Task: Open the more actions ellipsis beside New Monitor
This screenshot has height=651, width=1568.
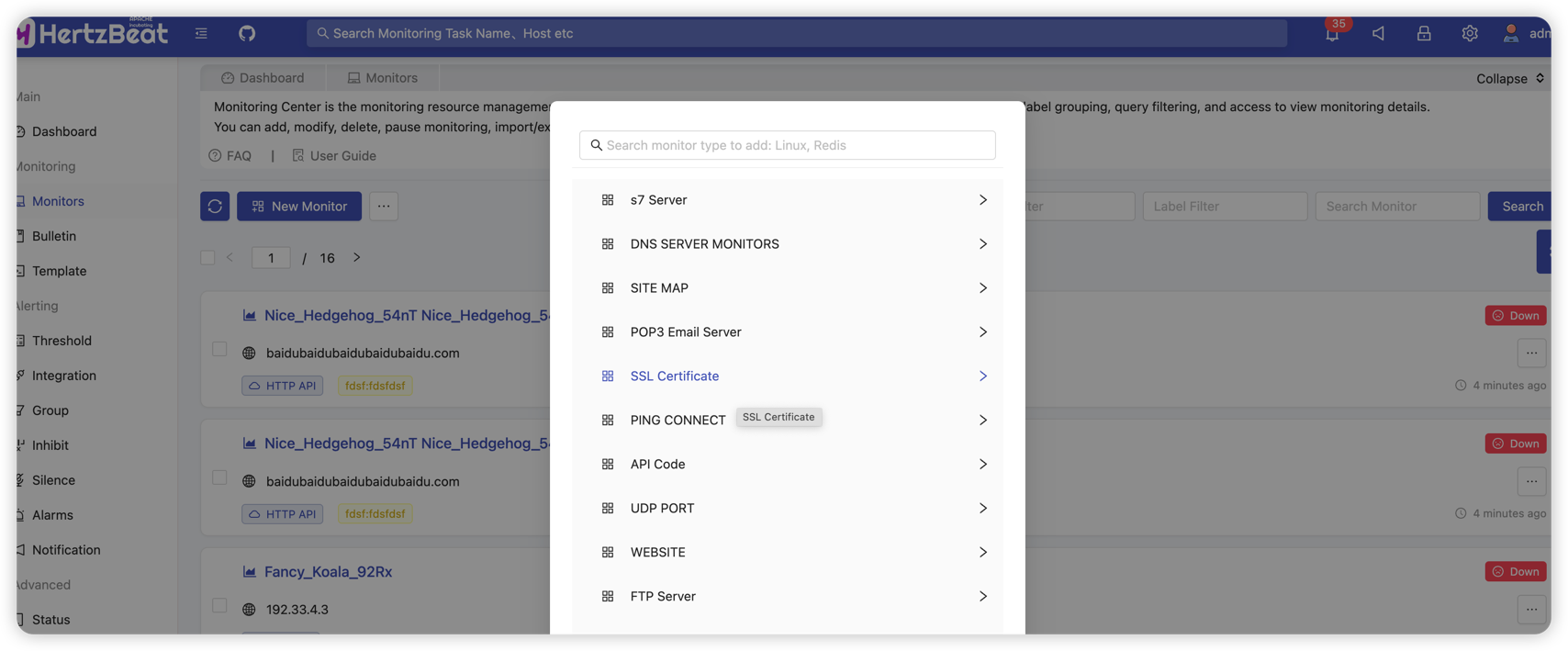Action: [384, 207]
